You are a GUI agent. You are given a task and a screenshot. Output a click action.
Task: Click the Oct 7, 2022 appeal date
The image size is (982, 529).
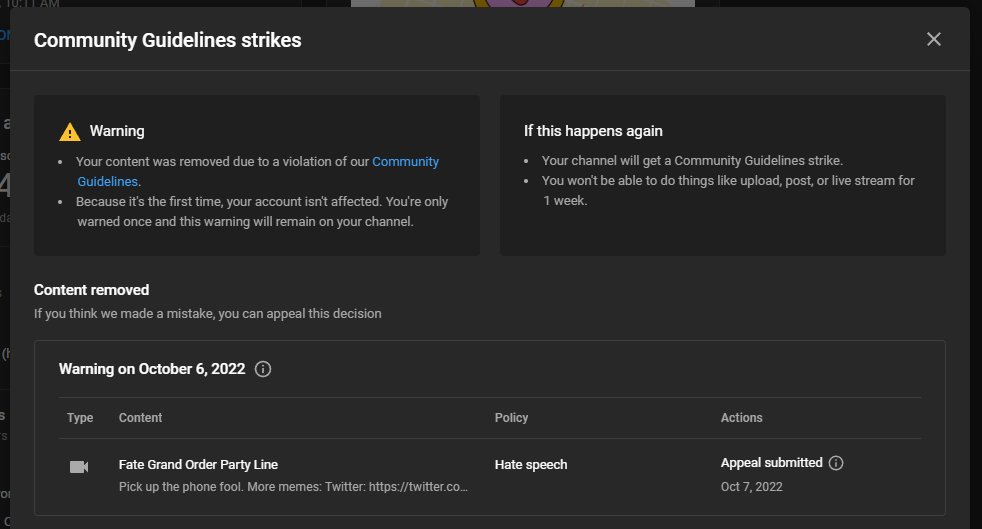click(x=752, y=486)
